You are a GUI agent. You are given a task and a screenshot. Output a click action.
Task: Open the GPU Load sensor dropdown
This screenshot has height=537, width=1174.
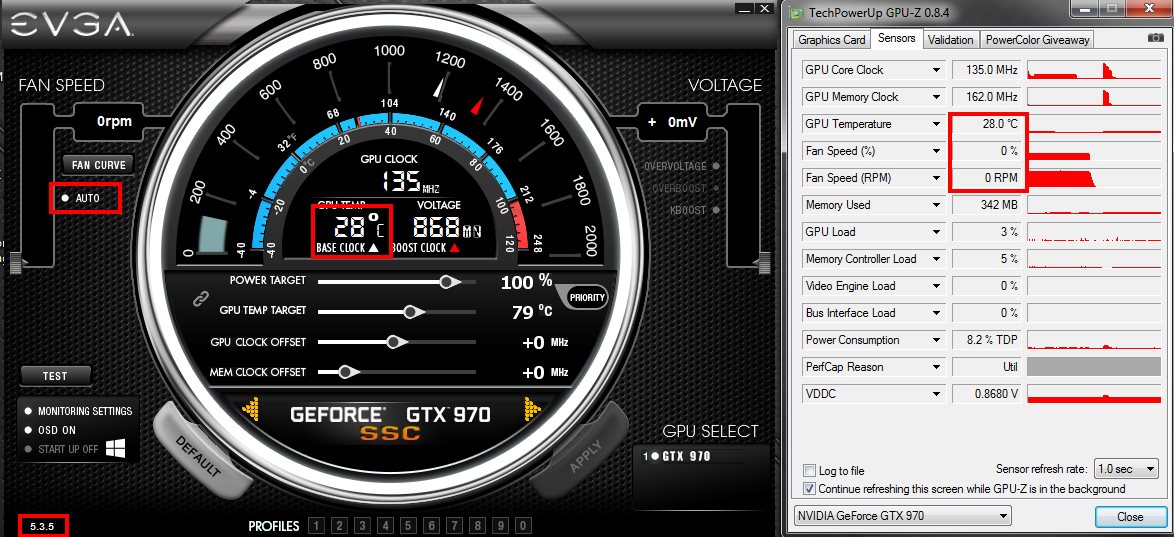[936, 232]
